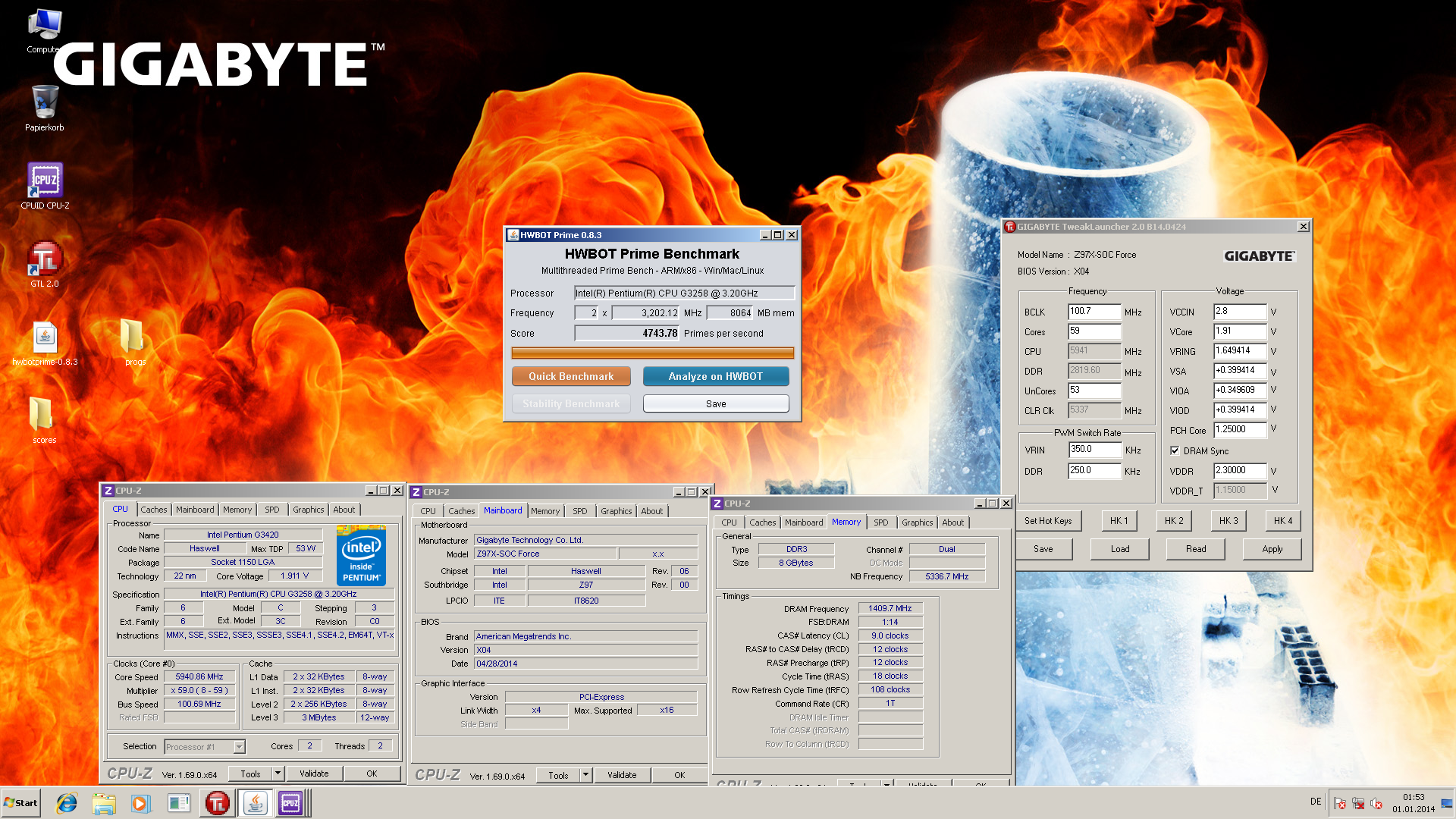The width and height of the screenshot is (1456, 819).
Task: Click the HK 2 hotkey button
Action: (x=1174, y=521)
